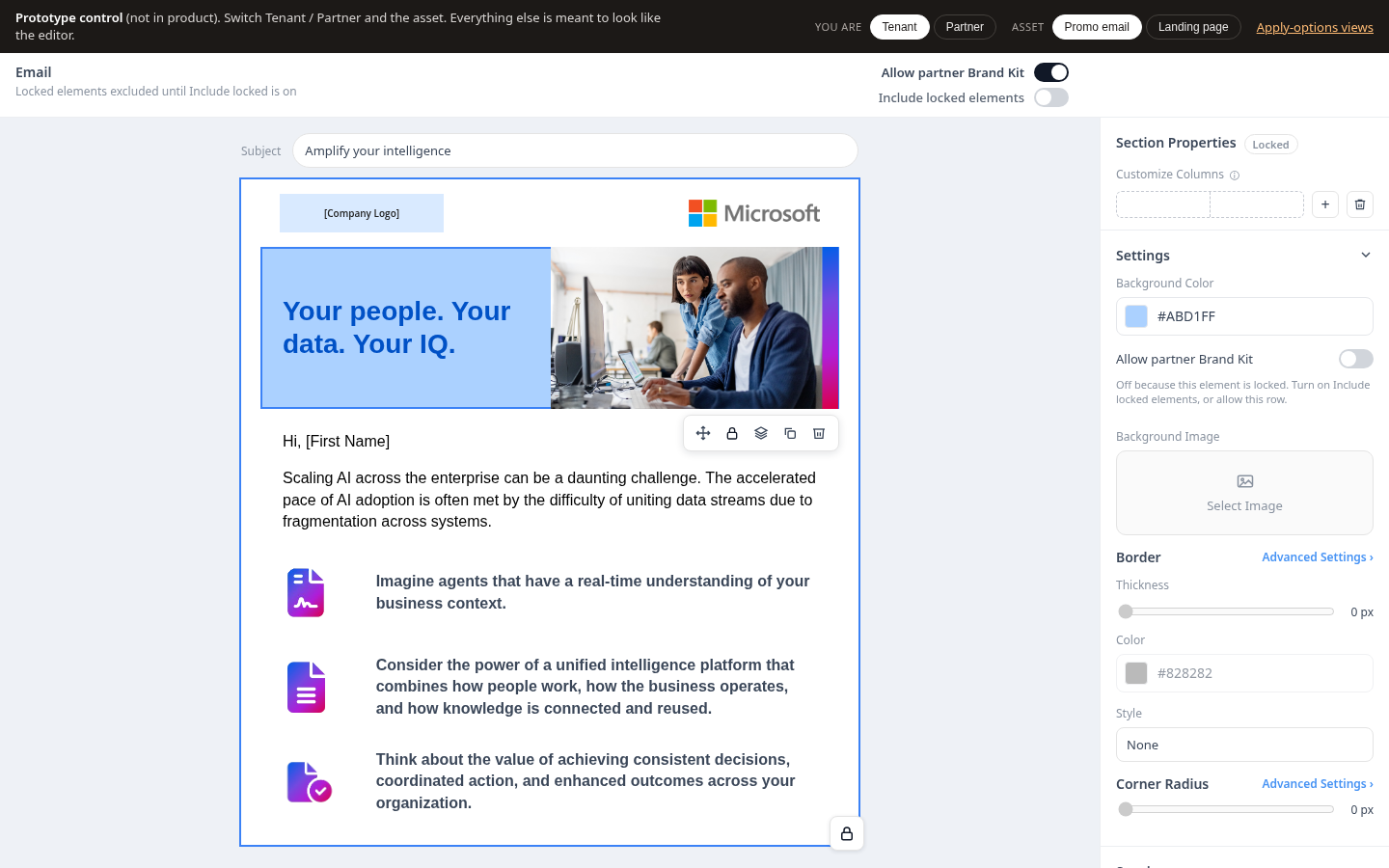
Task: Click the hero photo of two coworkers
Action: tap(694, 328)
